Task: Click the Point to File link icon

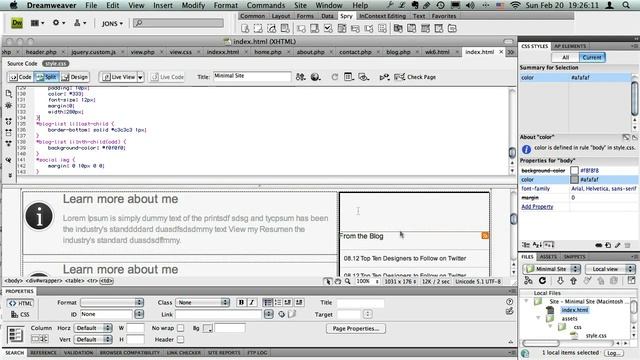Action: coord(282,314)
